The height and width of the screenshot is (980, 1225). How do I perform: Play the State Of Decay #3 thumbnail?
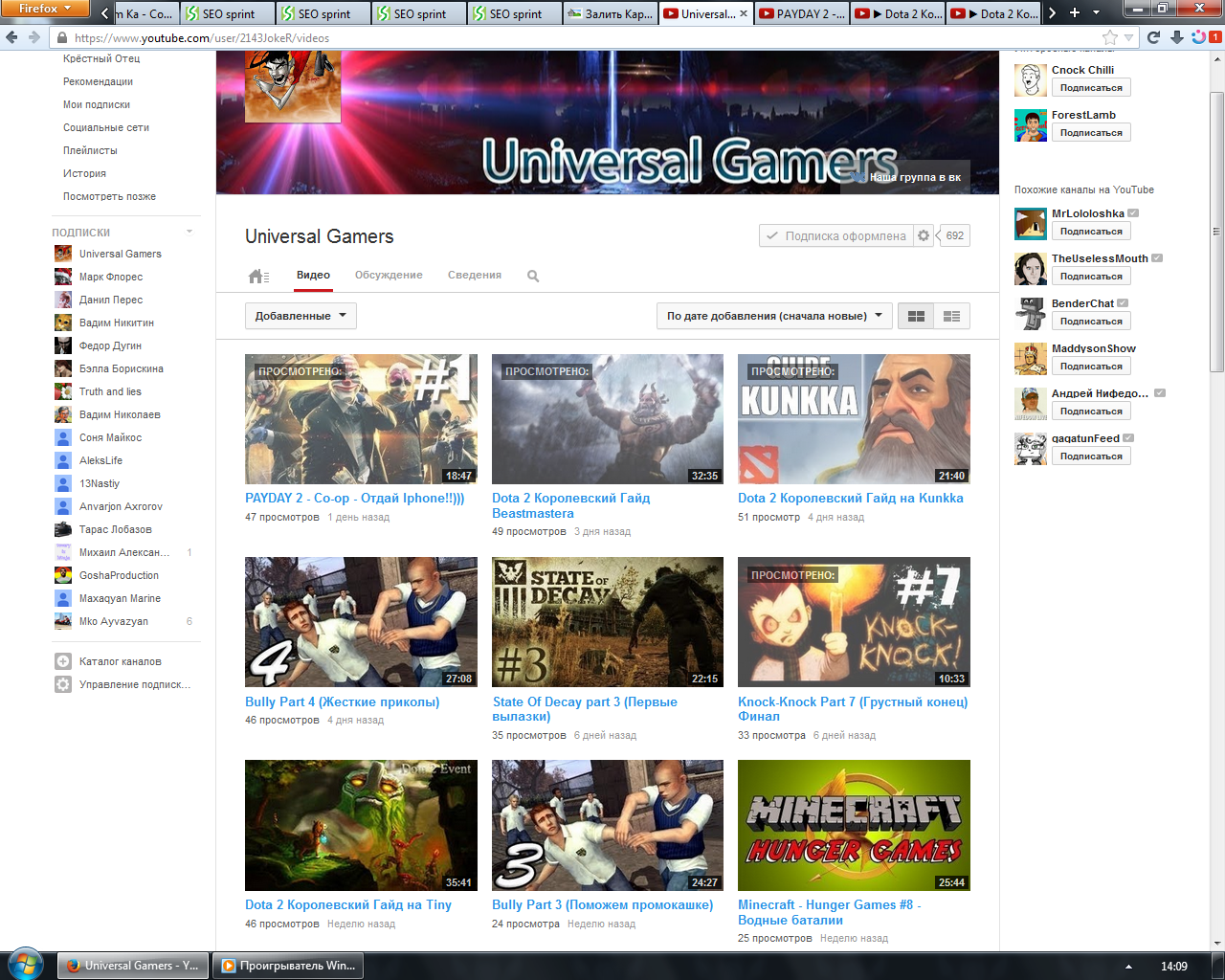[x=608, y=622]
